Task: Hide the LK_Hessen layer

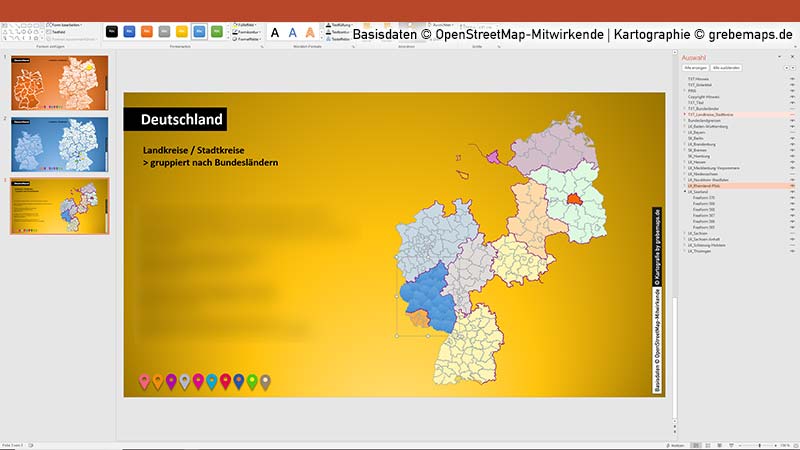Action: tap(792, 162)
